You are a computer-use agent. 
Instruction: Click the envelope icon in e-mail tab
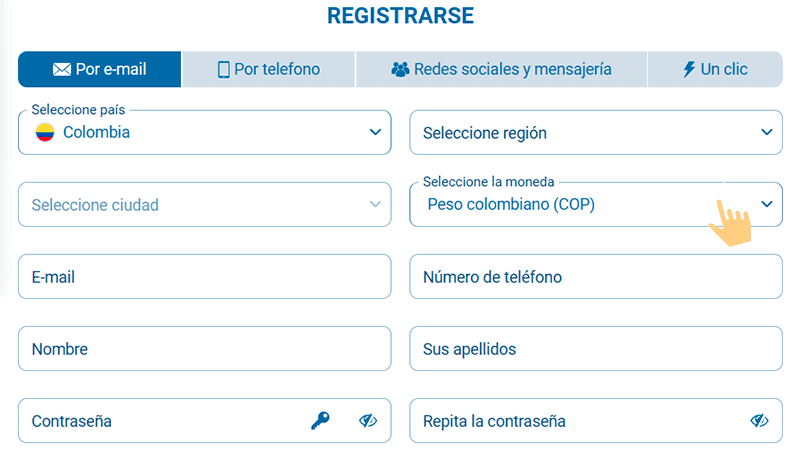(62, 70)
